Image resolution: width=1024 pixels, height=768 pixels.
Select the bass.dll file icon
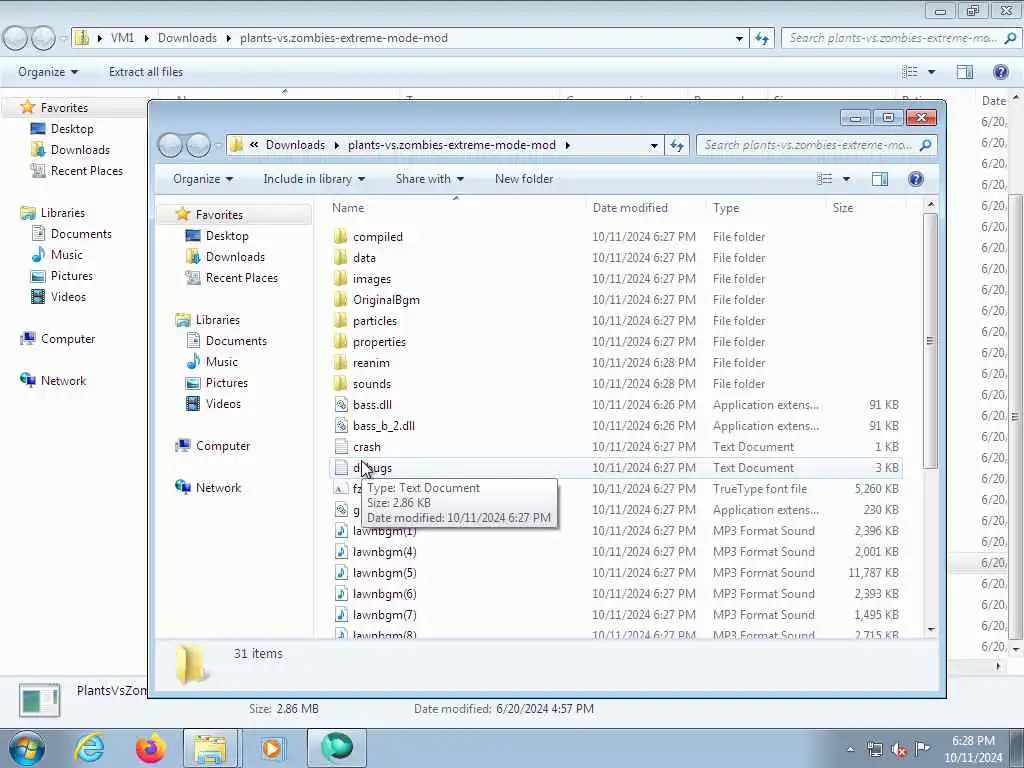coord(341,404)
